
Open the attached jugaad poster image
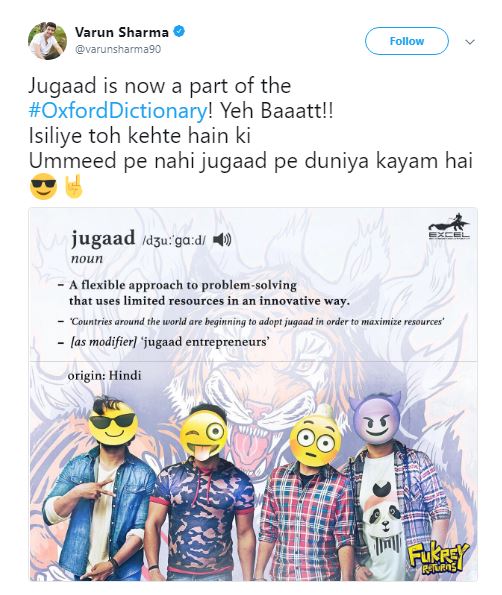click(253, 394)
